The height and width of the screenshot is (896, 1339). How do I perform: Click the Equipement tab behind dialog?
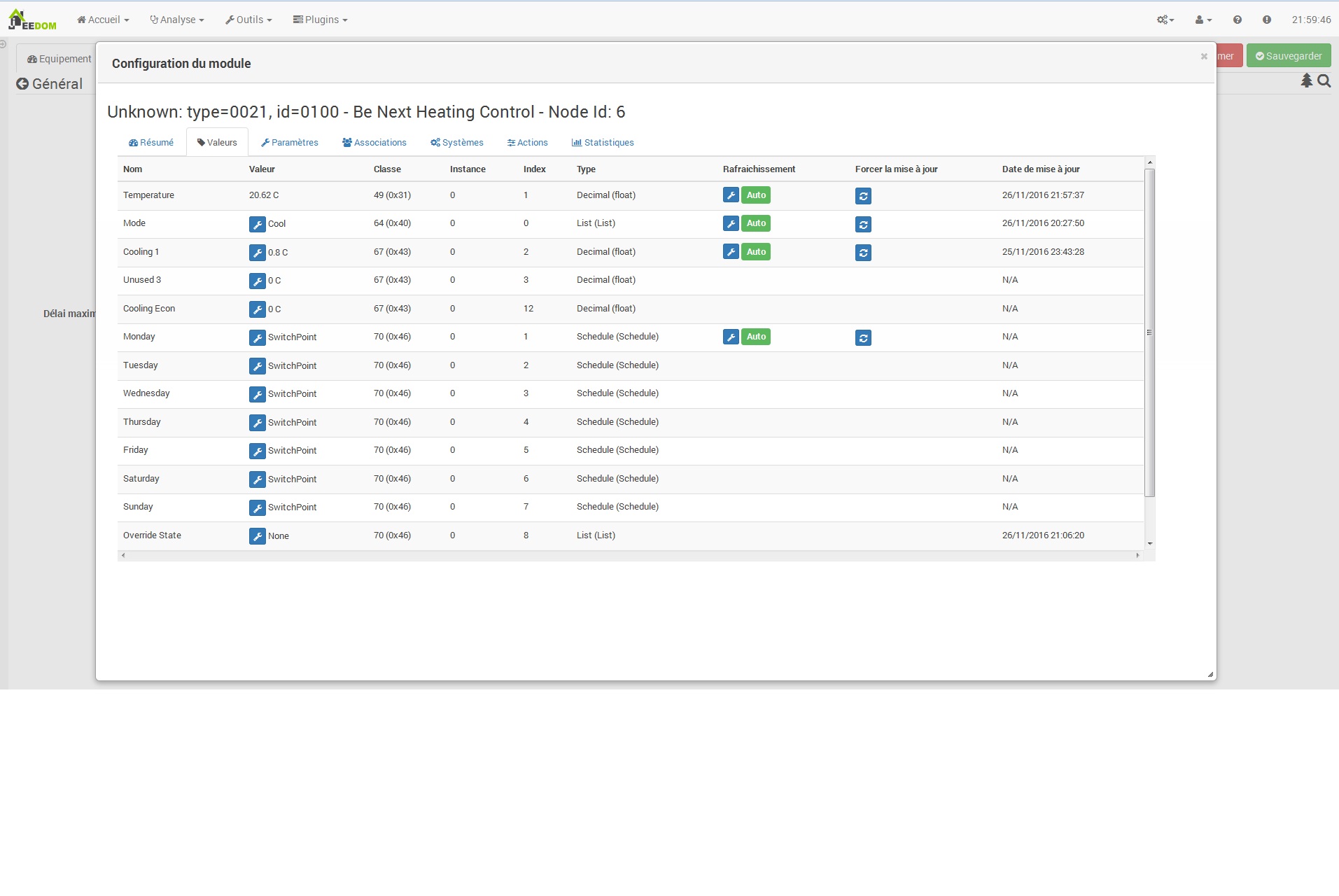tap(59, 59)
